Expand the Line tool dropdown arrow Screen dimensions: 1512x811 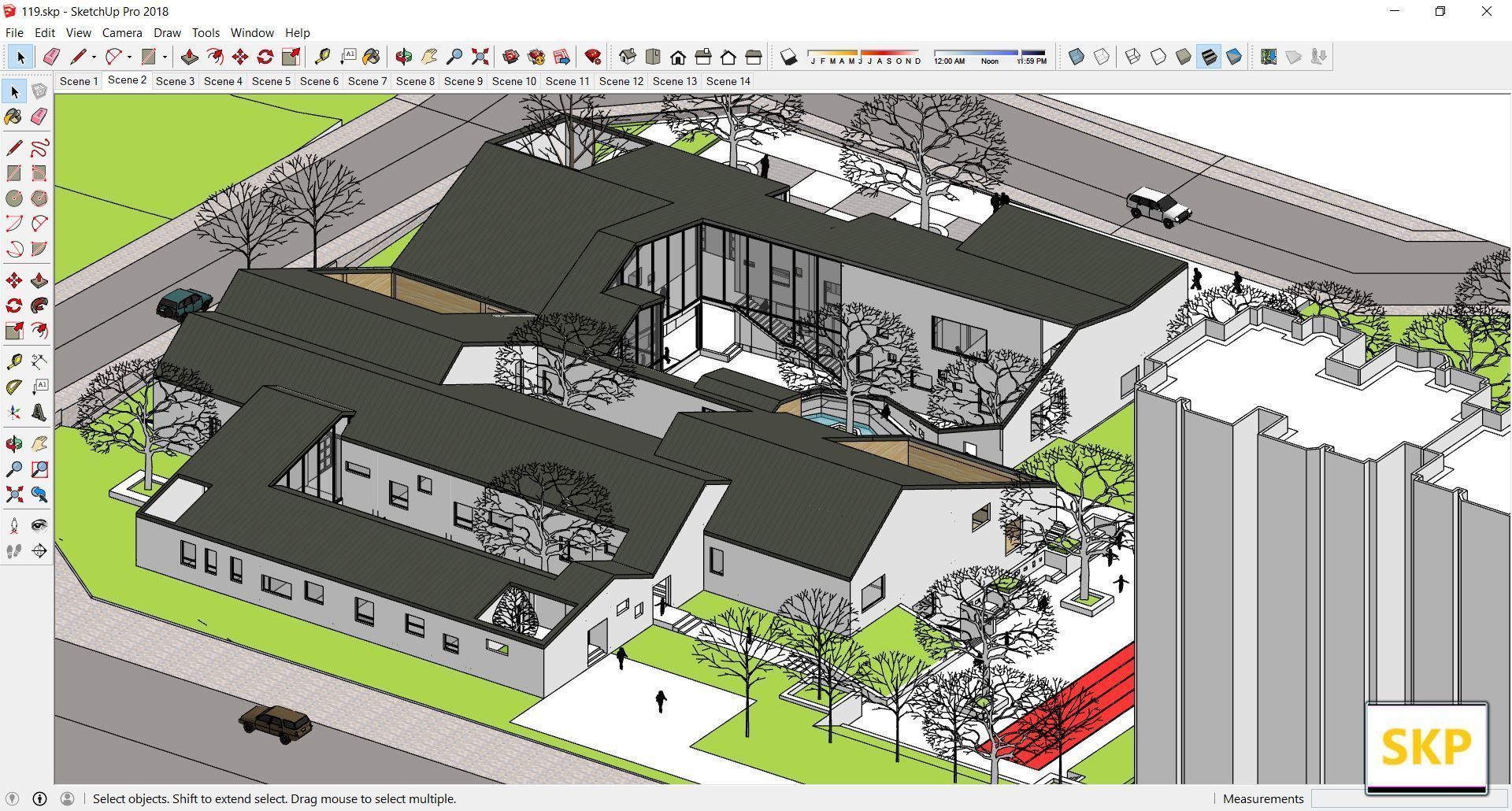click(x=94, y=57)
